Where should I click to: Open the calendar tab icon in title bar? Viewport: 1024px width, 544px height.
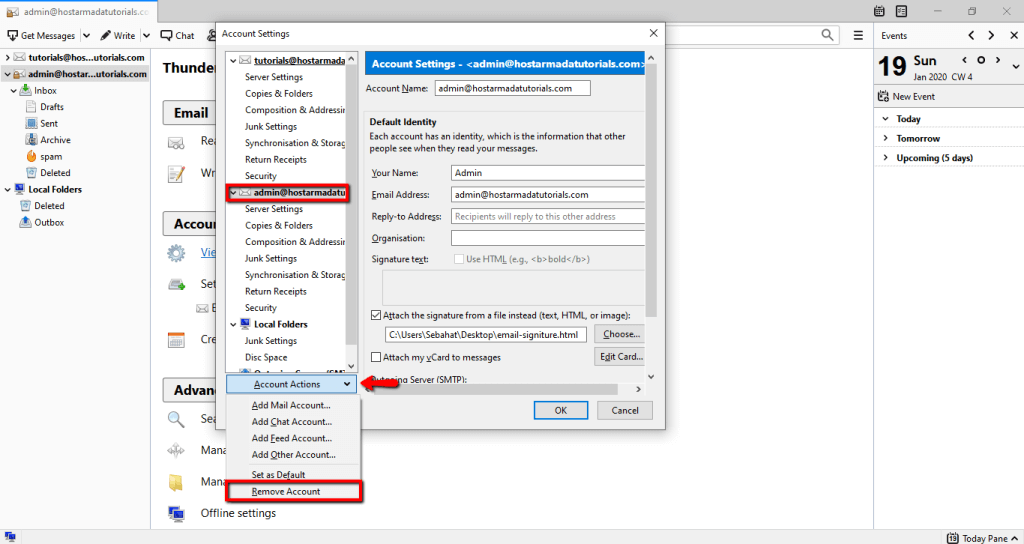[879, 11]
